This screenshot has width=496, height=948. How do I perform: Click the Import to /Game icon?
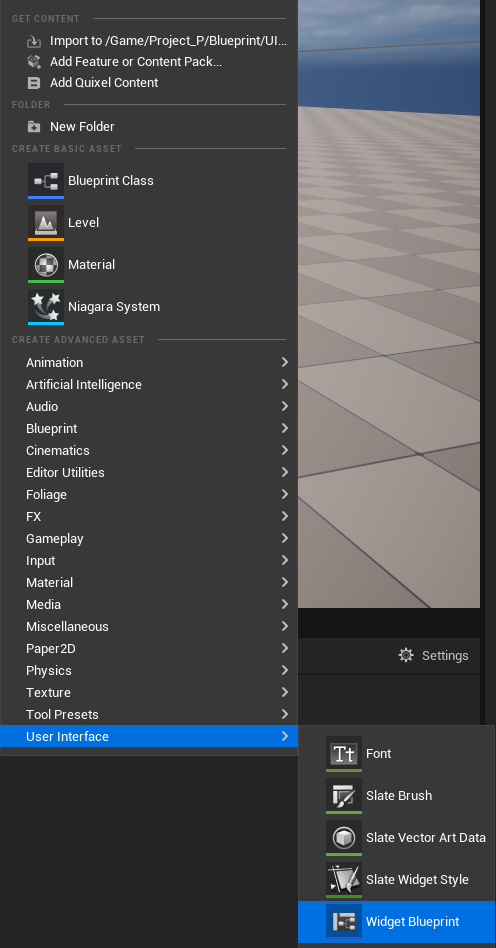pos(34,41)
